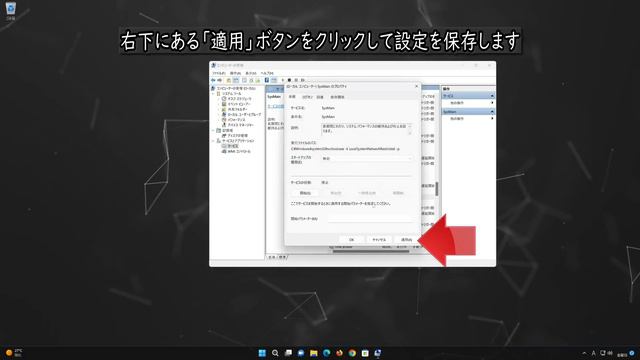The image size is (640, 360).
Task: Open the Recycle Bin desktop icon
Action: (11, 11)
